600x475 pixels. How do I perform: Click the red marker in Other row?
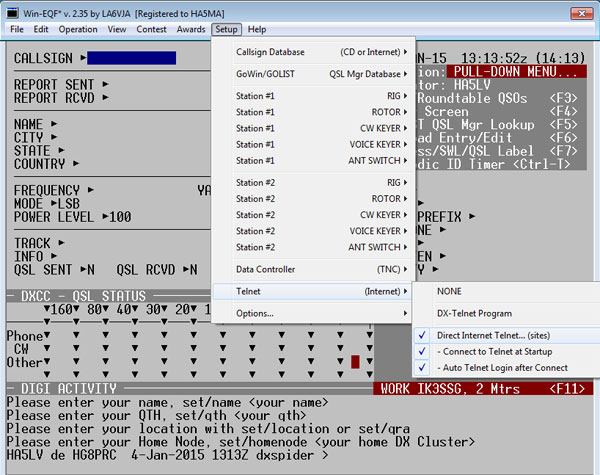tap(355, 362)
